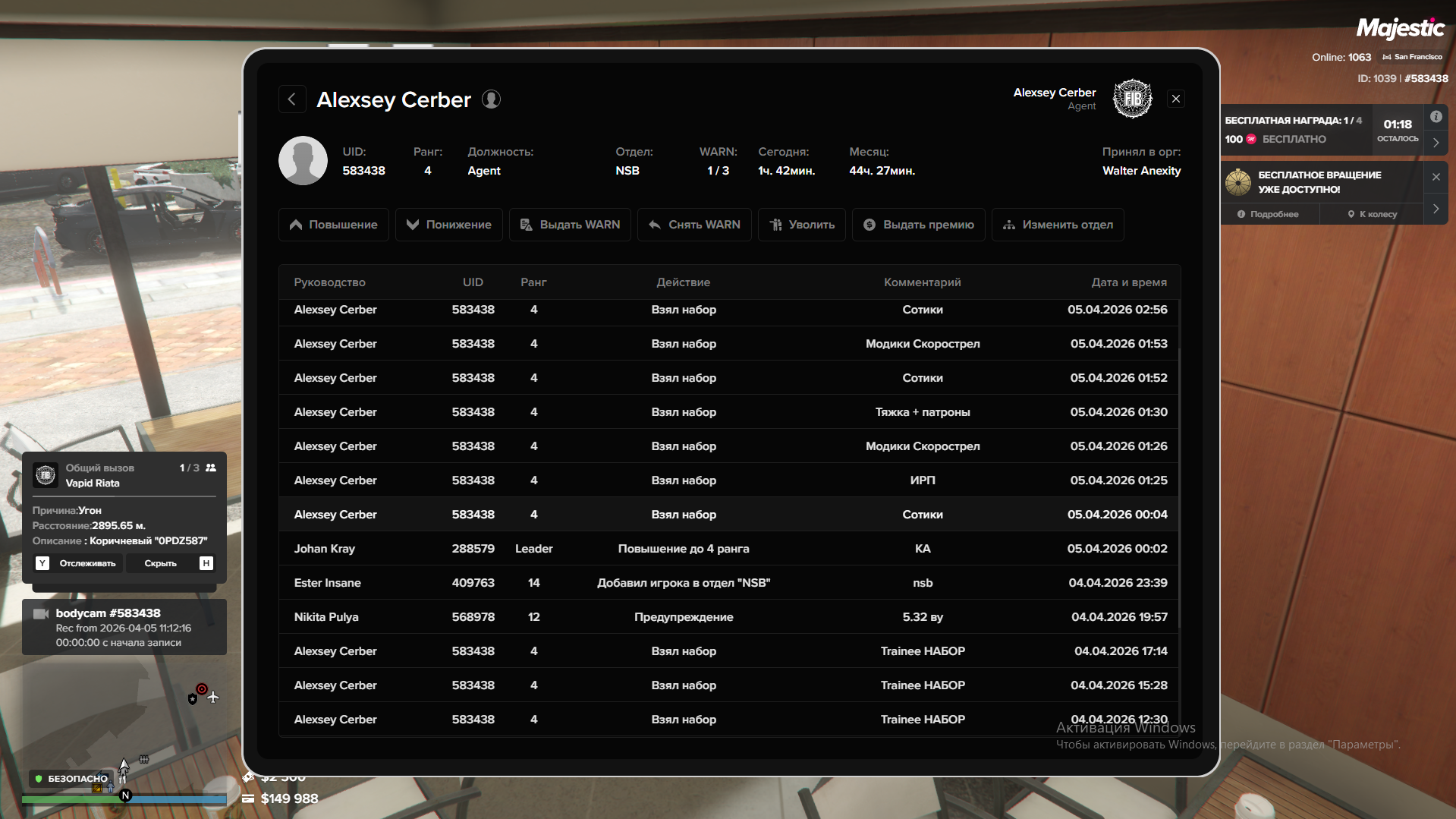
Task: Click the prize wheel icon in notification
Action: [1238, 182]
